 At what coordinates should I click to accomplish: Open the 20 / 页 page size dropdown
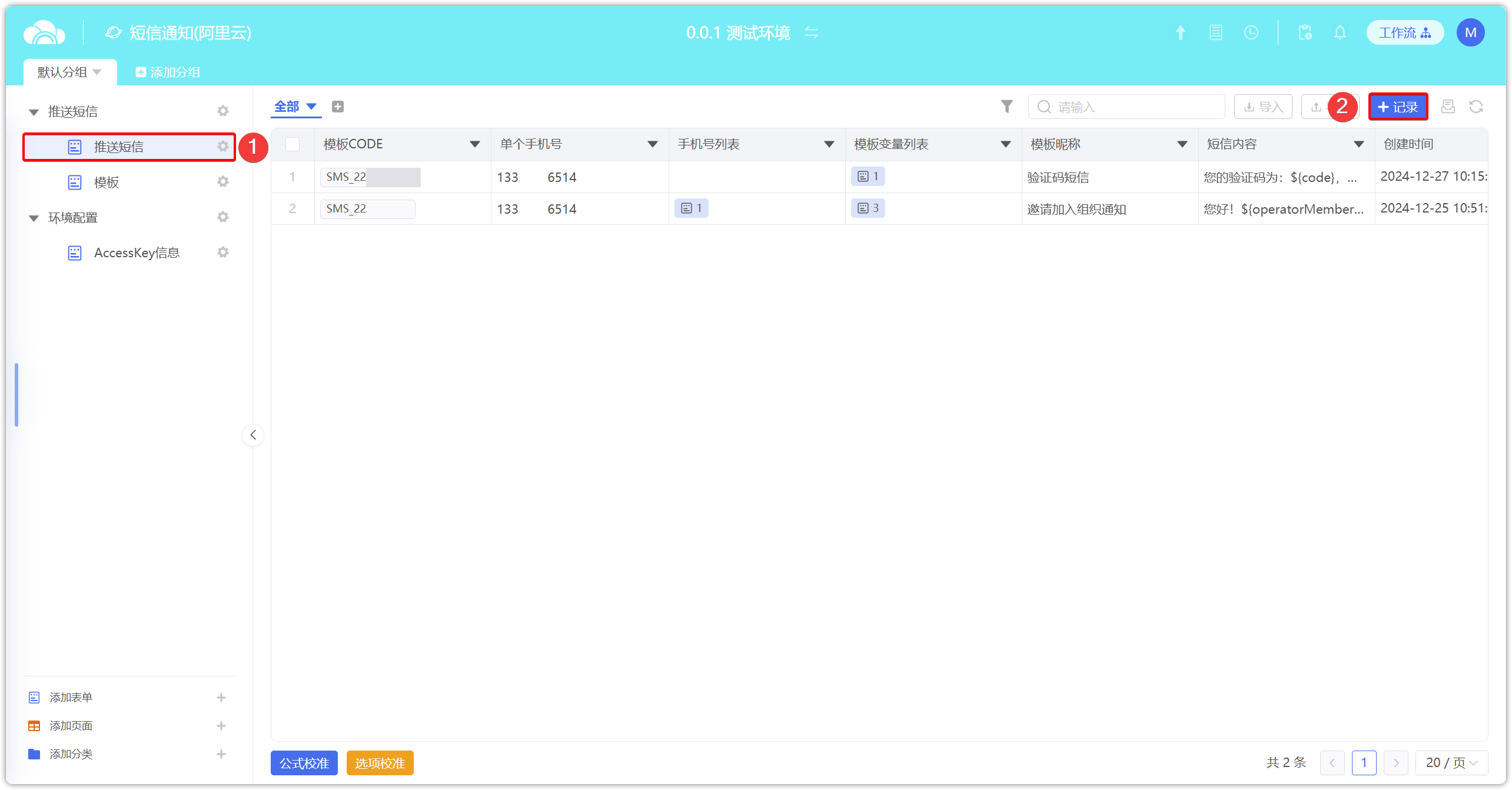[x=1451, y=763]
